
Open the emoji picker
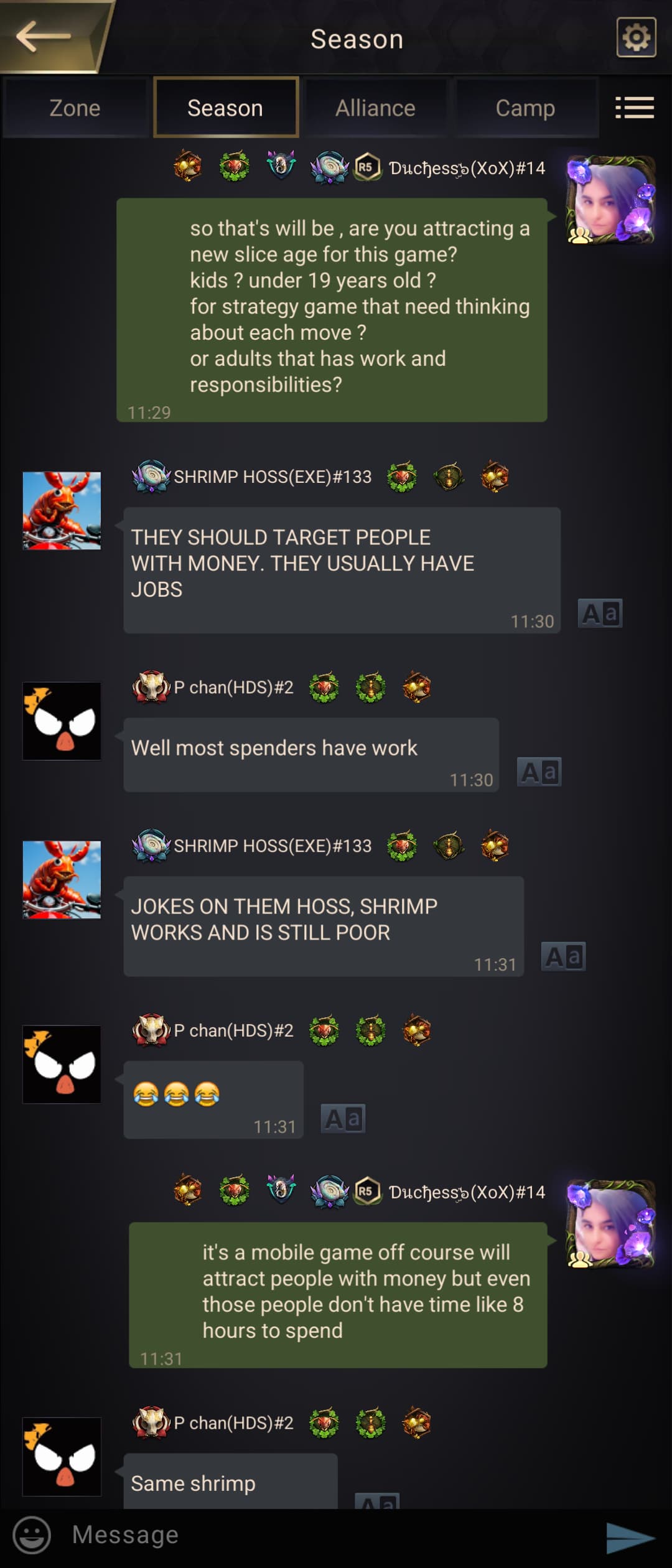click(32, 1535)
